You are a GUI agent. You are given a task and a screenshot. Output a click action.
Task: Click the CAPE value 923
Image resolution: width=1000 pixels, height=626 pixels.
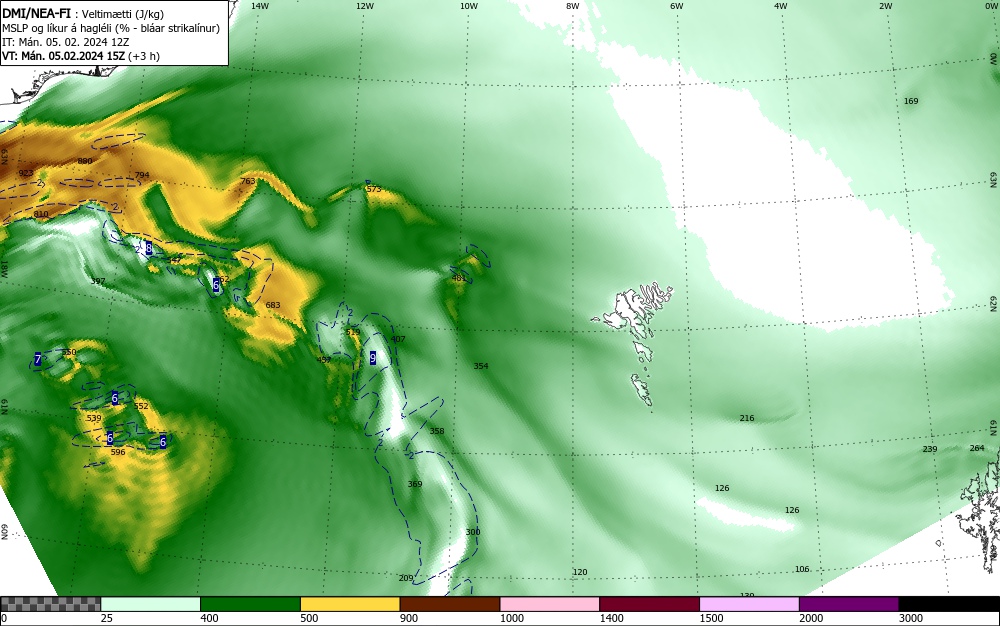tap(26, 173)
